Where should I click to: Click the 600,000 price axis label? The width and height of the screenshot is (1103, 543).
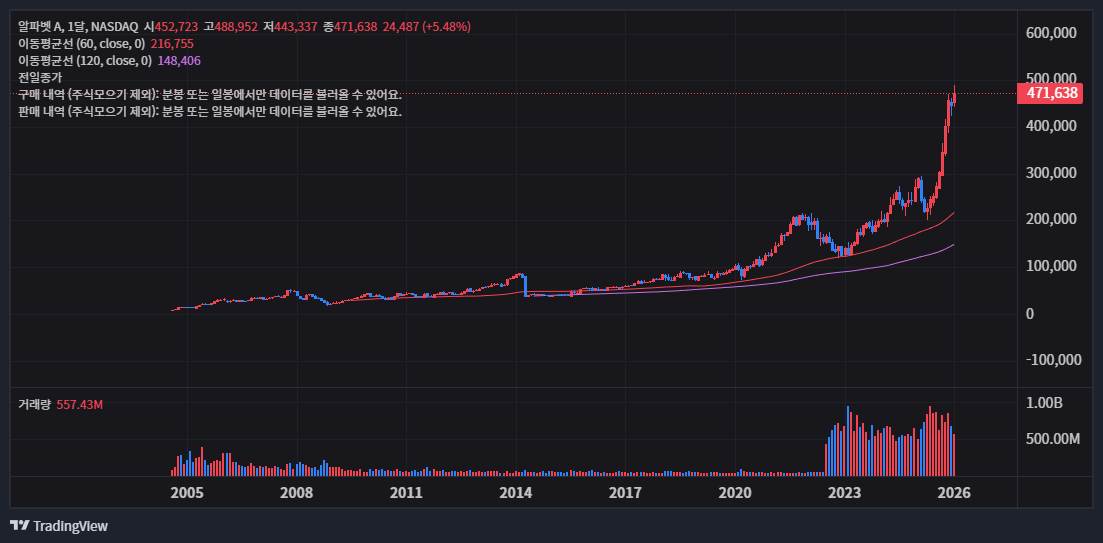point(1052,32)
